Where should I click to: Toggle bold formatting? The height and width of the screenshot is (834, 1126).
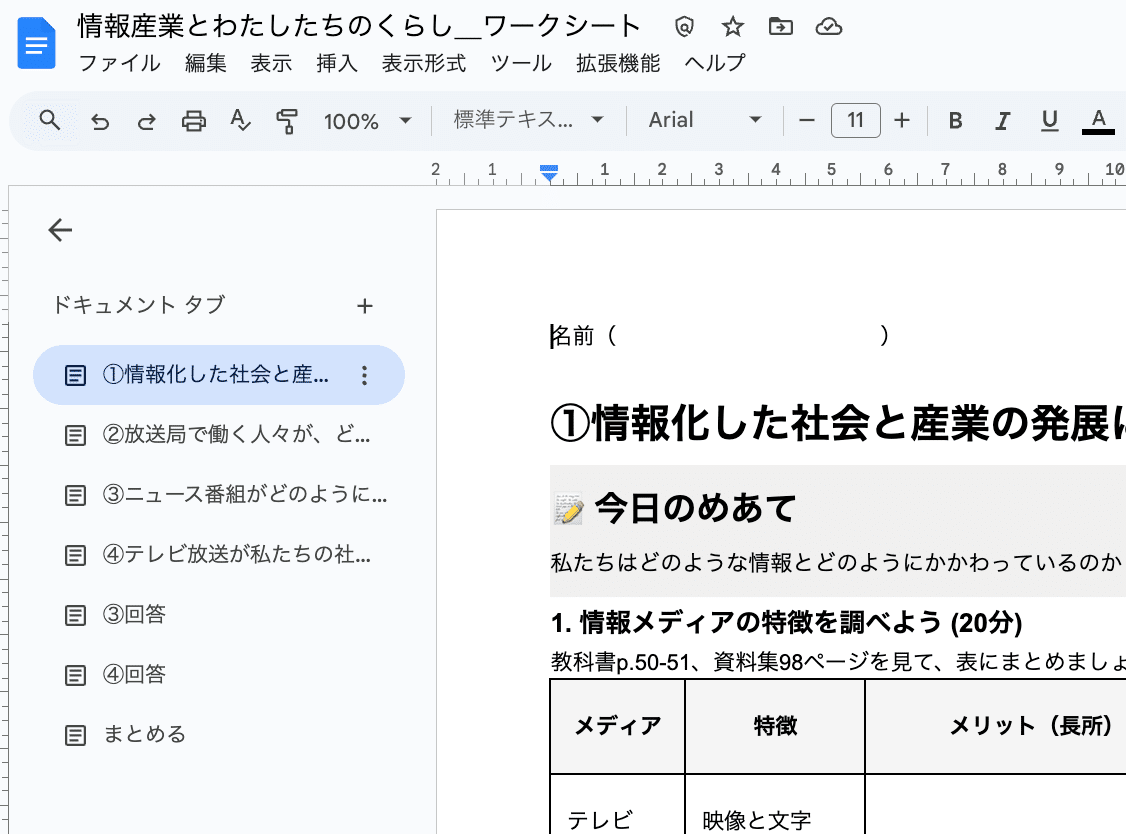pyautogui.click(x=955, y=121)
